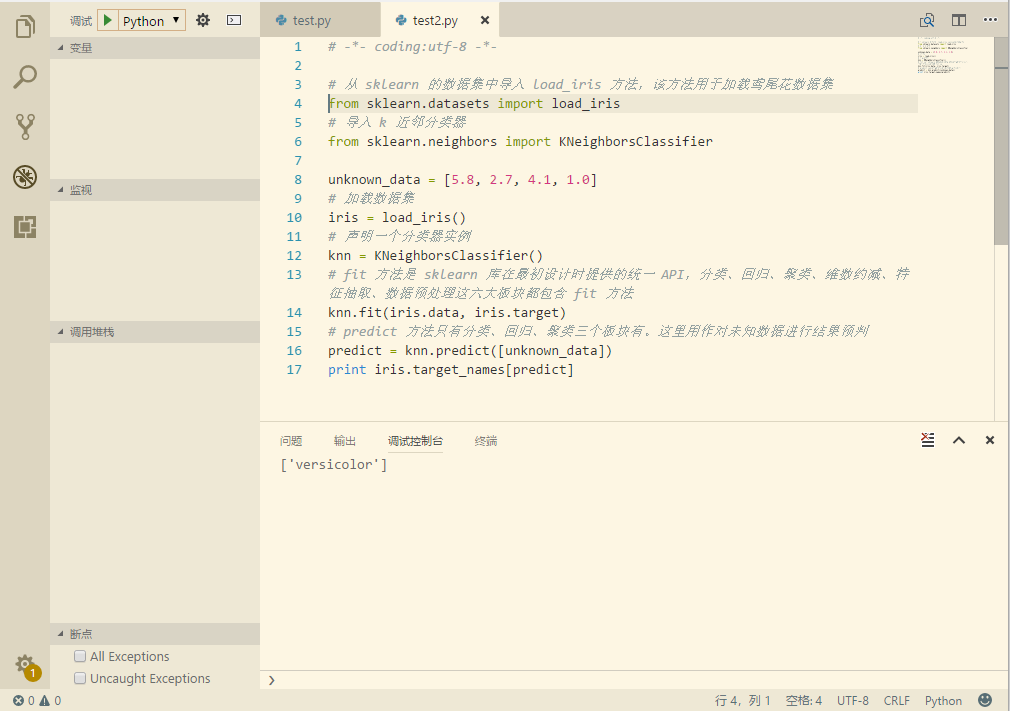Collapse the 调用堆栈 call stack section

click(155, 332)
